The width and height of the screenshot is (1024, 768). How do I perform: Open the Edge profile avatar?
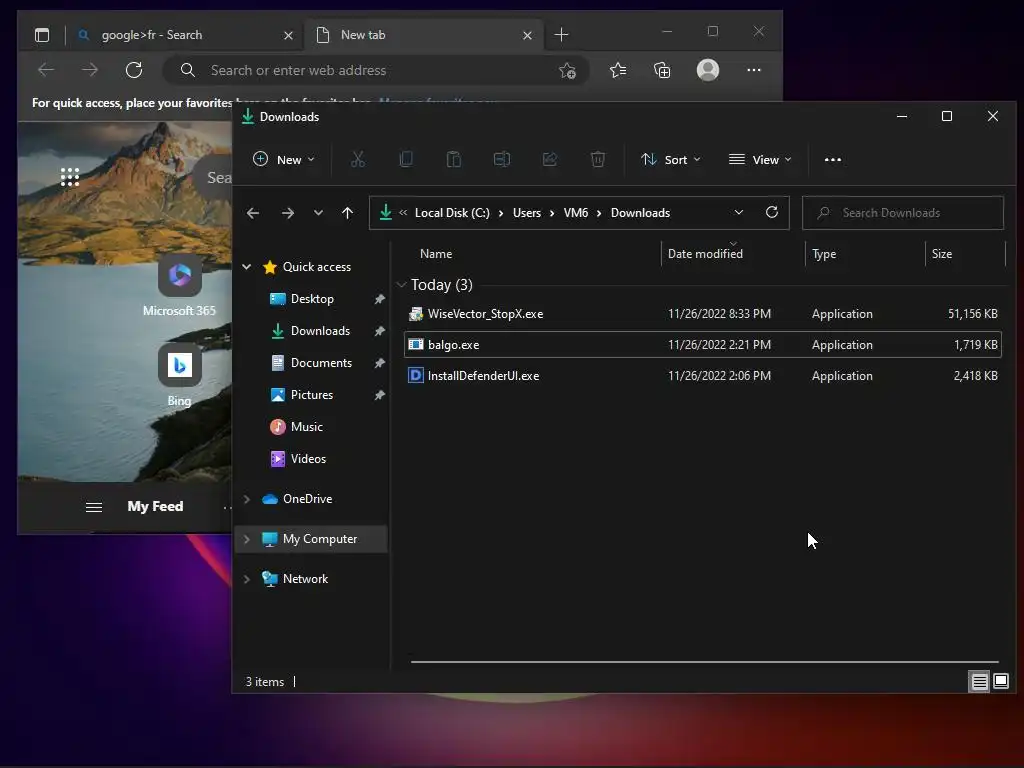[x=708, y=70]
